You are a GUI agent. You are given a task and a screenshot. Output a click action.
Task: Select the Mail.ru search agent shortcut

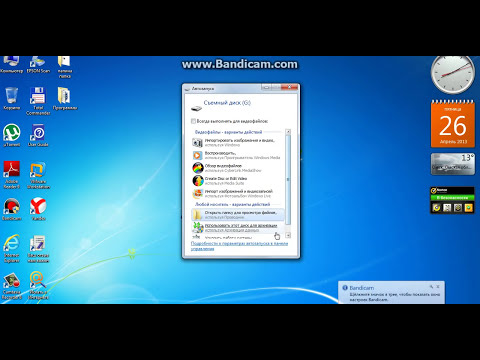pyautogui.click(x=38, y=286)
